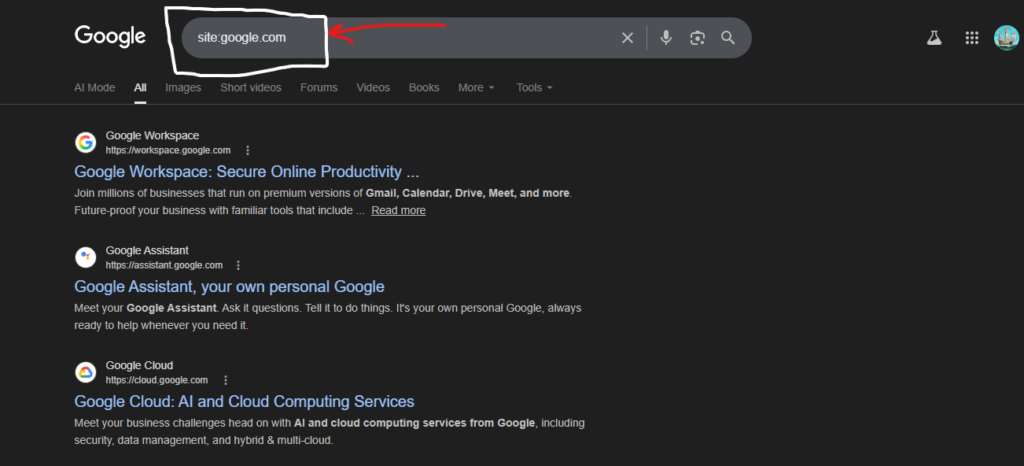Click Read more in the Workspace snippet
The height and width of the screenshot is (466, 1024).
(398, 210)
